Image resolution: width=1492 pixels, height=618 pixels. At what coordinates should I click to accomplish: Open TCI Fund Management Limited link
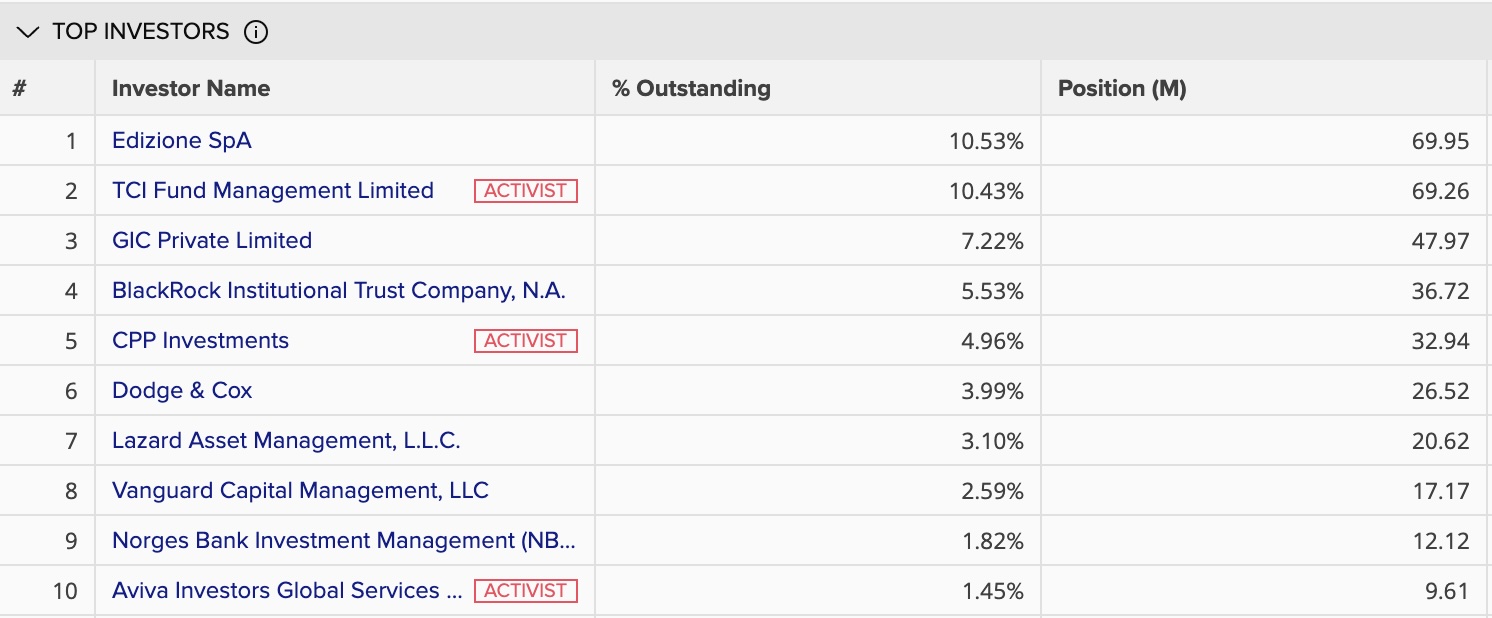coord(273,190)
